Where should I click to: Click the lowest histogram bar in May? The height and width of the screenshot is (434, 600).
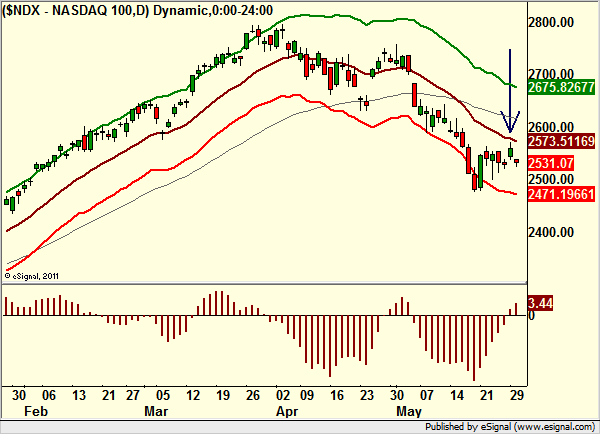click(x=474, y=348)
